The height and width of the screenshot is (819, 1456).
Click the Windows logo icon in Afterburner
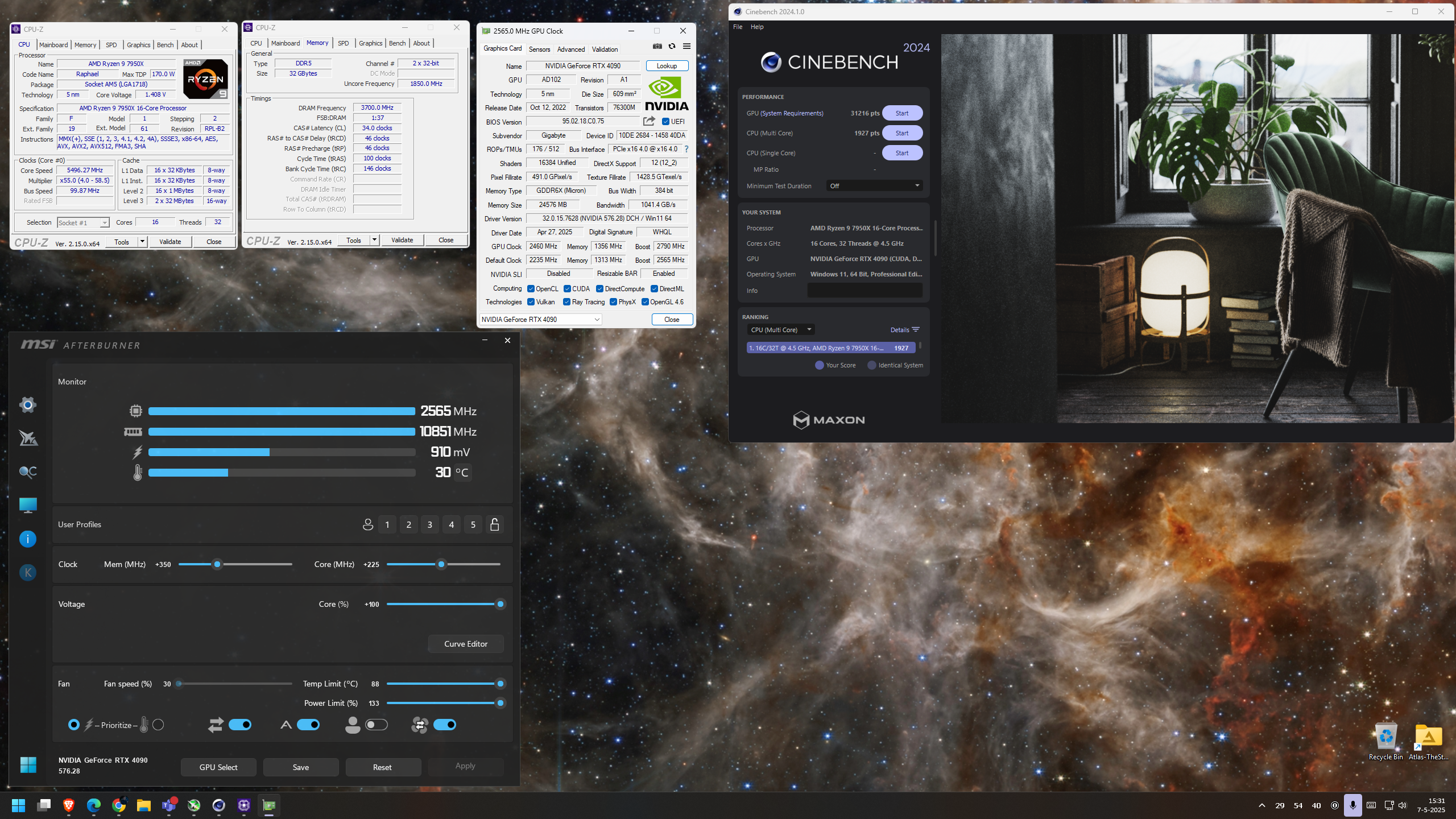pos(28,765)
